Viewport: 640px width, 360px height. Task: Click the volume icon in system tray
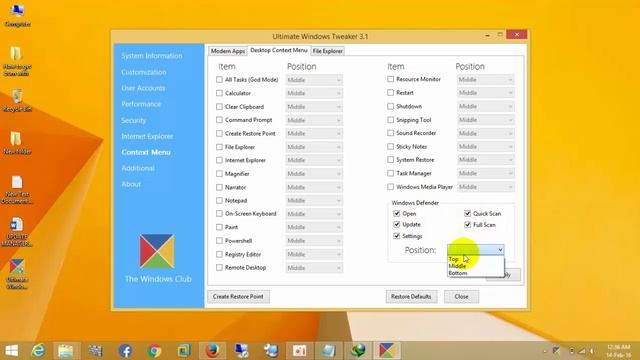[591, 351]
